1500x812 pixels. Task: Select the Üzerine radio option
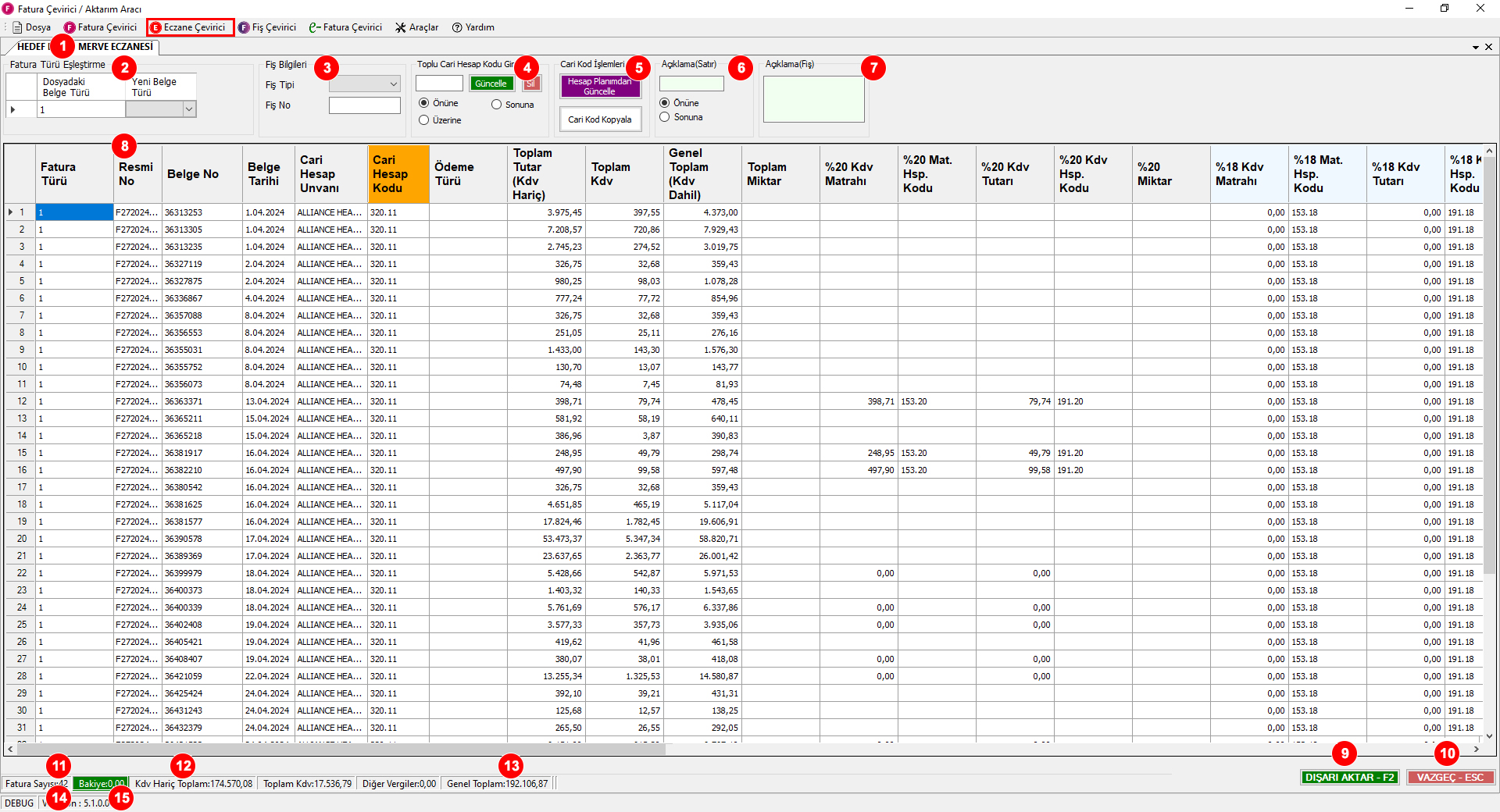tap(424, 120)
